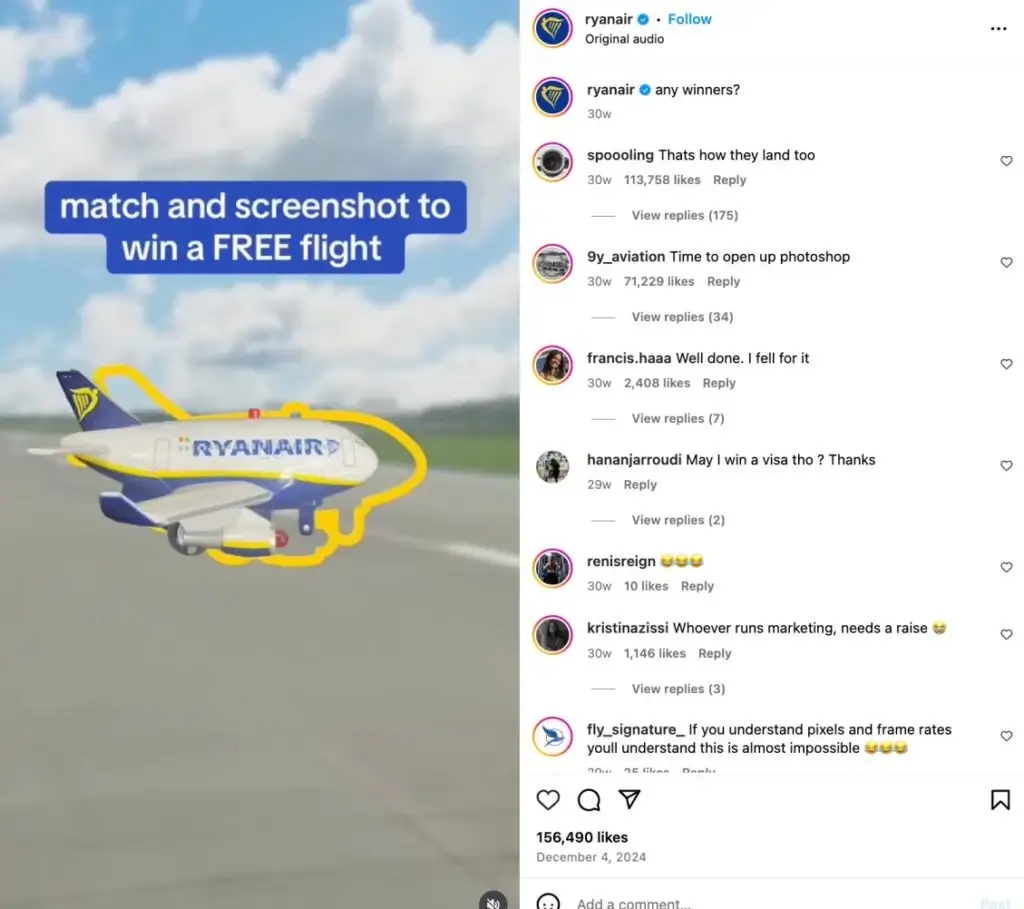Like 9y_aviation's comment
The height and width of the screenshot is (909, 1024).
[x=1006, y=263]
